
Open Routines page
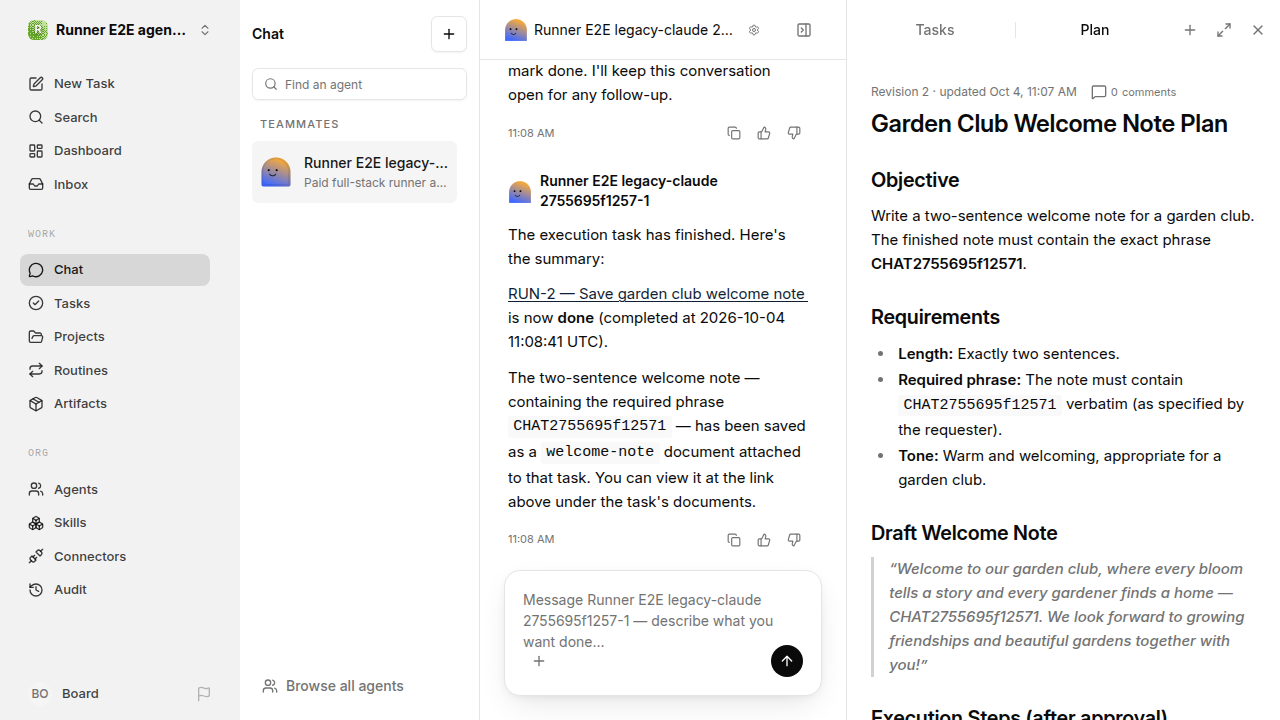point(115,370)
